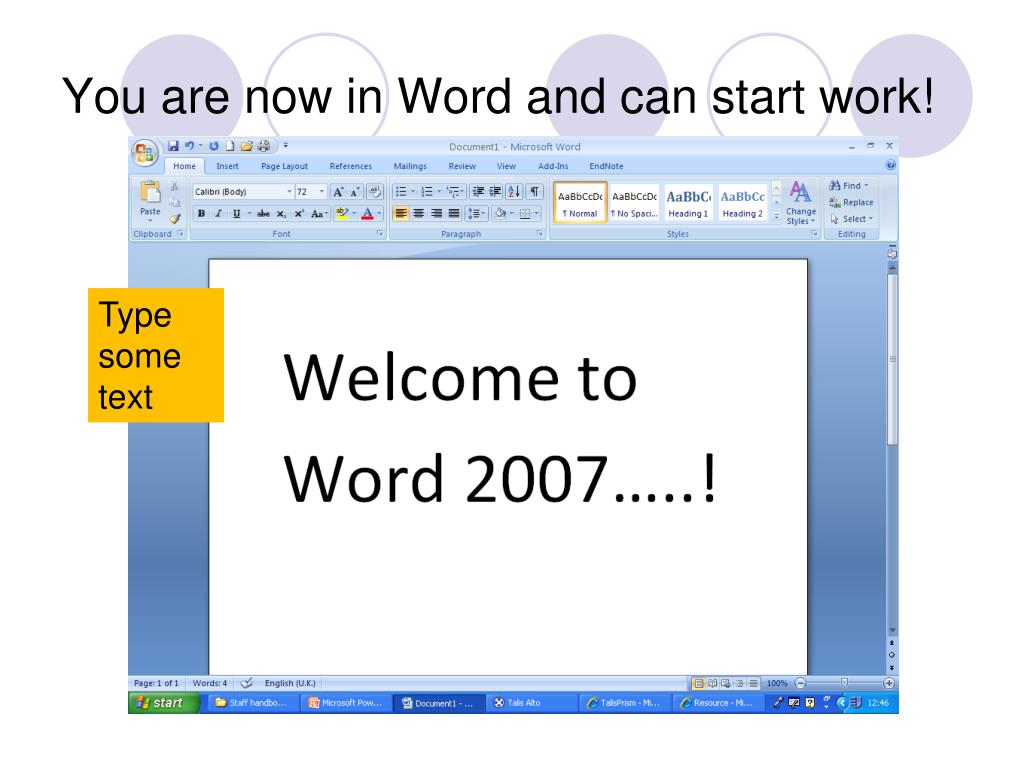This screenshot has width=1024, height=768.
Task: Open the font size 72 dropdown
Action: (321, 192)
